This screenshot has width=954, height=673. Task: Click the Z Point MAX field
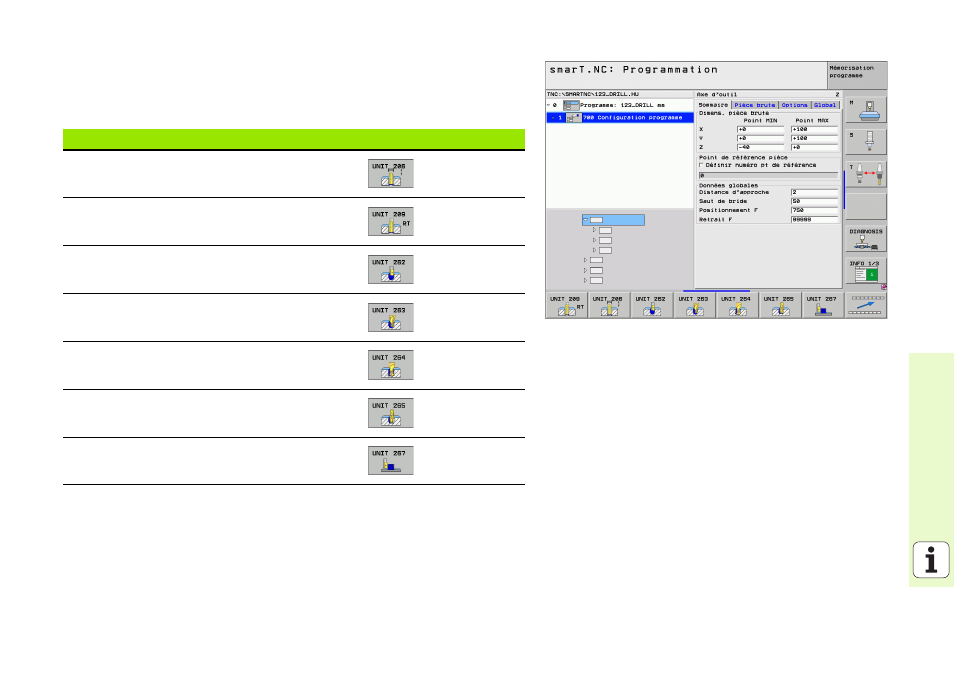click(x=814, y=147)
